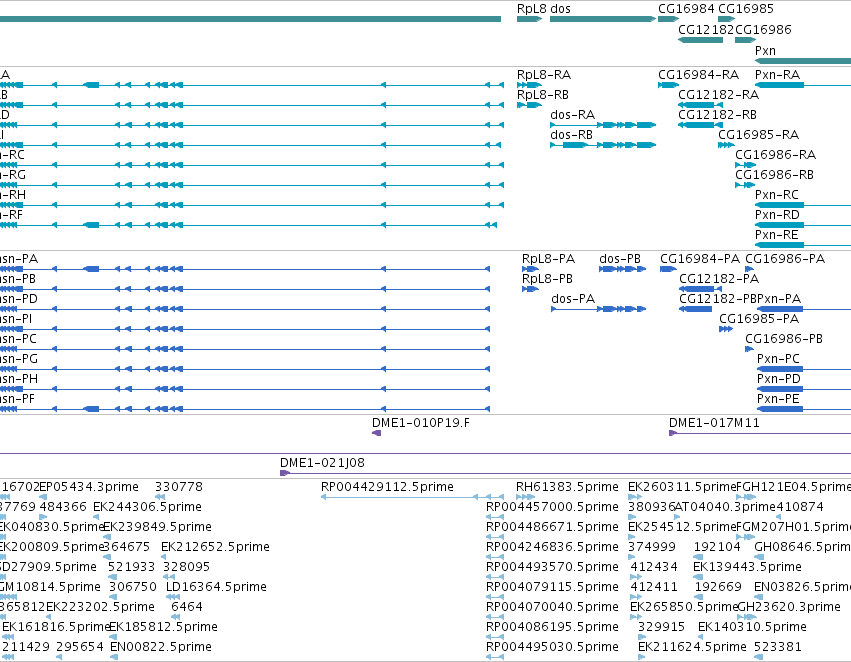The width and height of the screenshot is (851, 662).
Task: Click the CG16984-RA transcript
Action: point(698,75)
